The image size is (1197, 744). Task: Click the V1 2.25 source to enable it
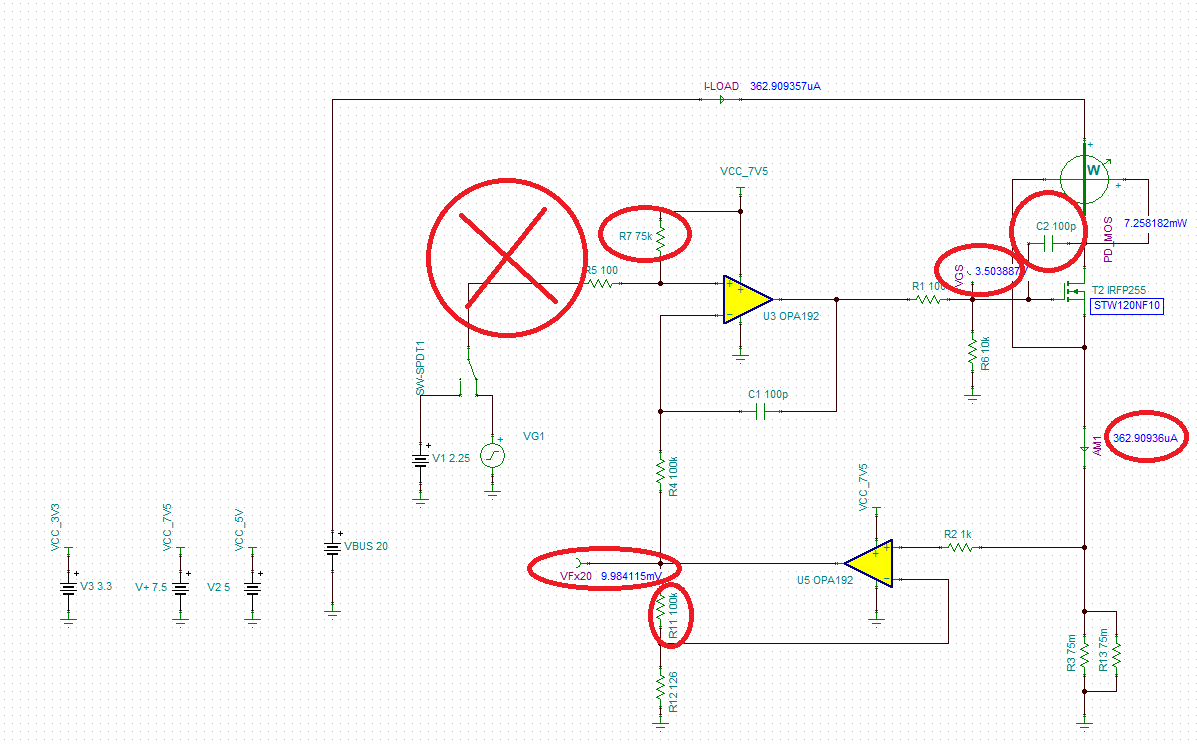coord(418,460)
